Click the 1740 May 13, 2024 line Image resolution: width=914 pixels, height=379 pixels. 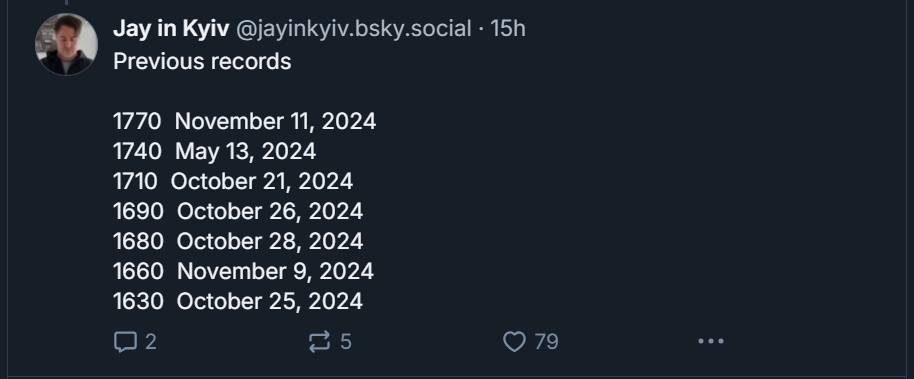(x=215, y=152)
